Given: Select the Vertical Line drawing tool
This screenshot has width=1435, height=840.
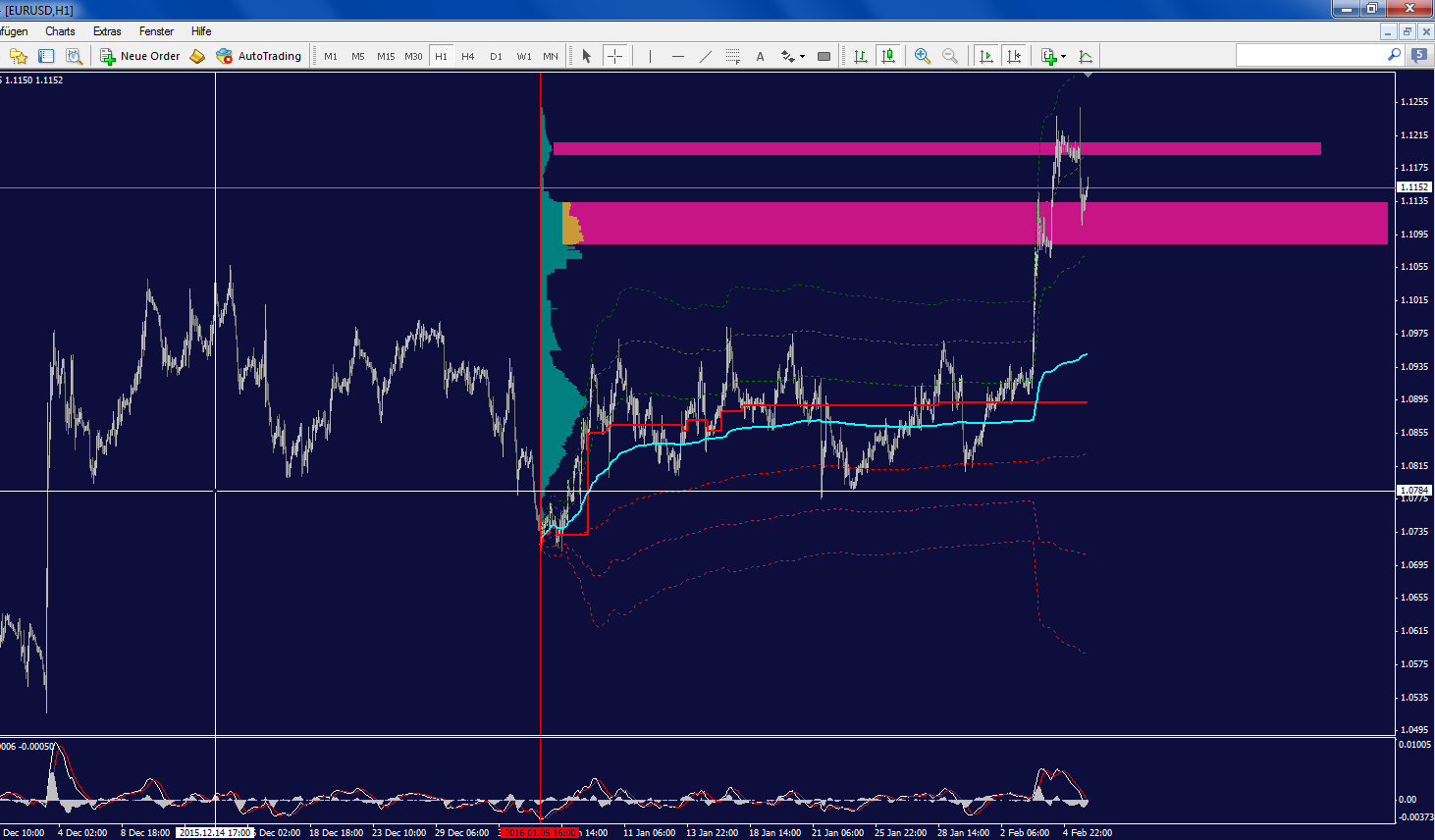Looking at the screenshot, I should click(x=650, y=56).
